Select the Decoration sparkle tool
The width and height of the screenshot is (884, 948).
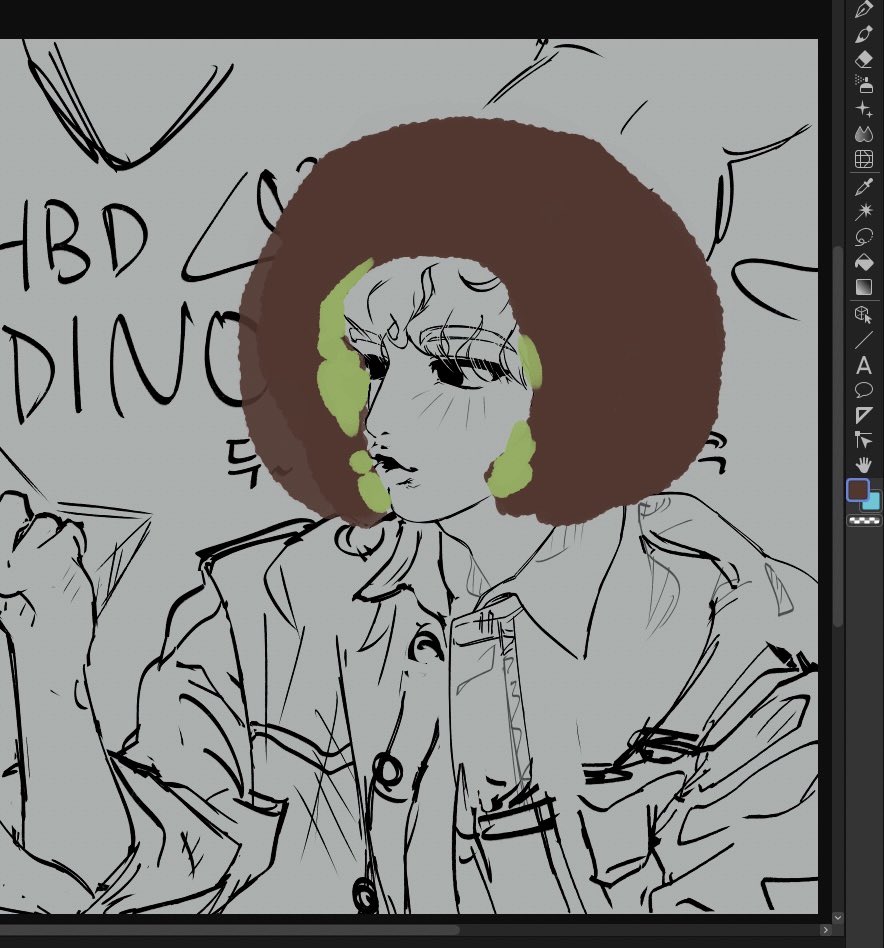[864, 109]
